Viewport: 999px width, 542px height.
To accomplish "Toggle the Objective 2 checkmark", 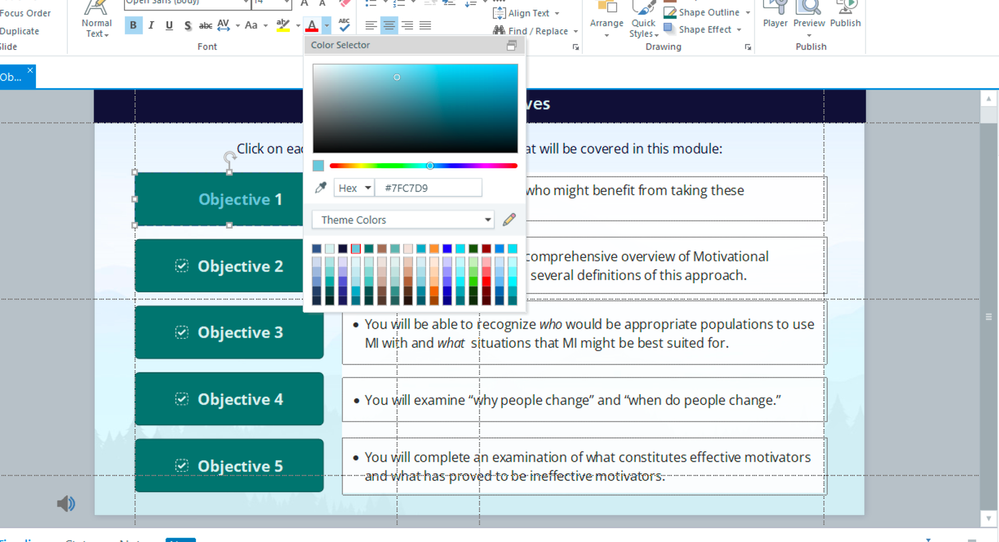I will 182,266.
